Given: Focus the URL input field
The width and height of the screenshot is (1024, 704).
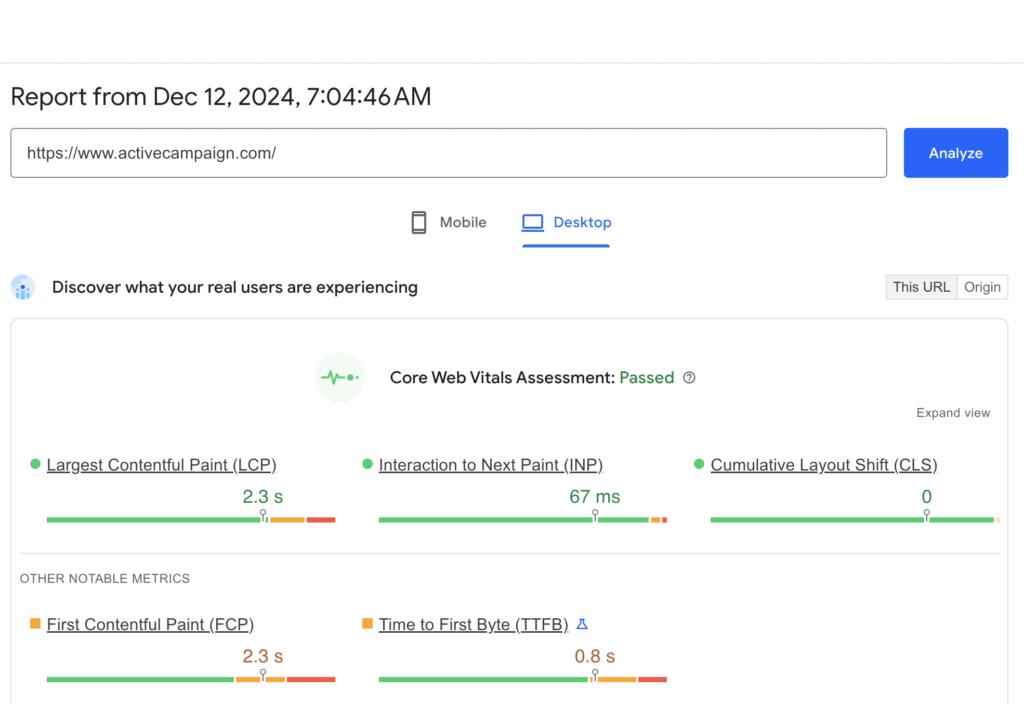Looking at the screenshot, I should (x=449, y=153).
